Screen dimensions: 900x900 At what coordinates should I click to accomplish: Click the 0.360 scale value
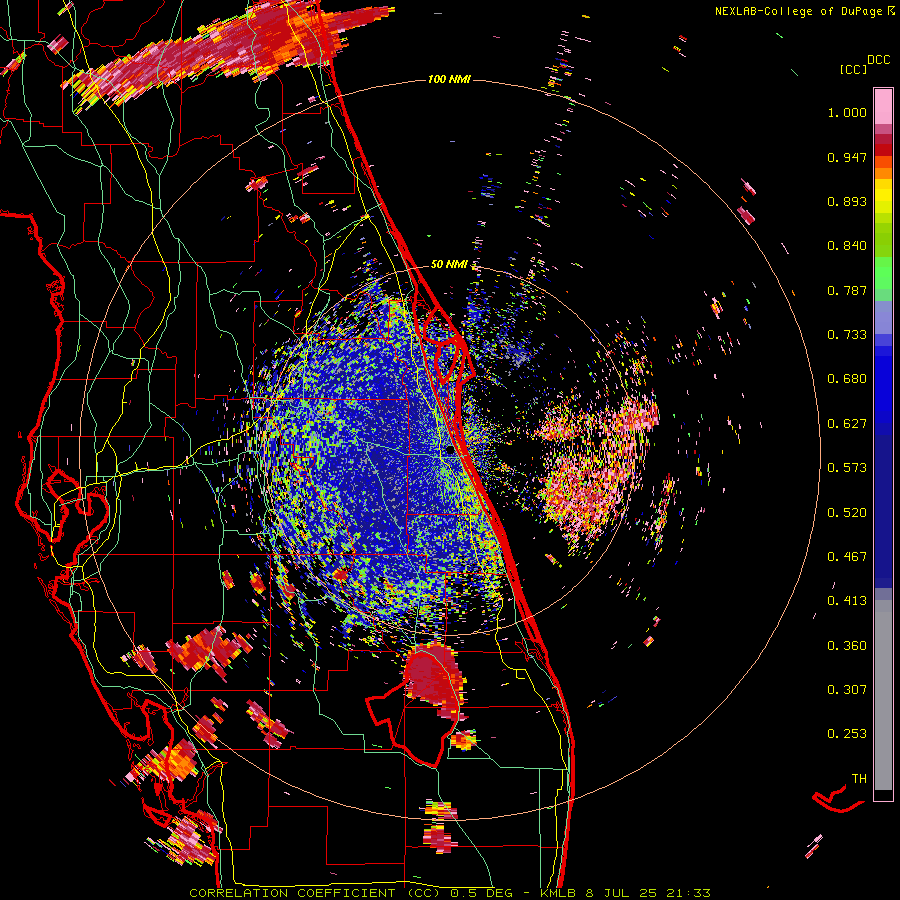click(847, 646)
